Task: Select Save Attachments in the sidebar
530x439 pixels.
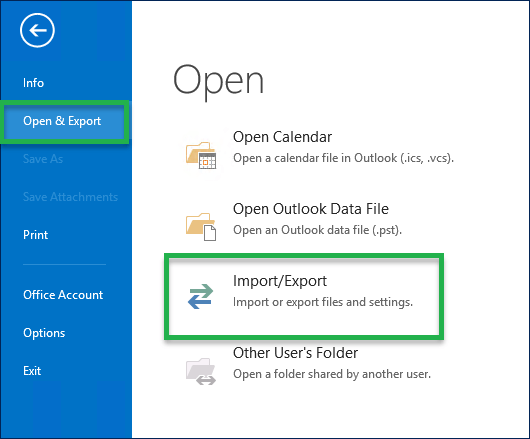Action: coord(70,197)
